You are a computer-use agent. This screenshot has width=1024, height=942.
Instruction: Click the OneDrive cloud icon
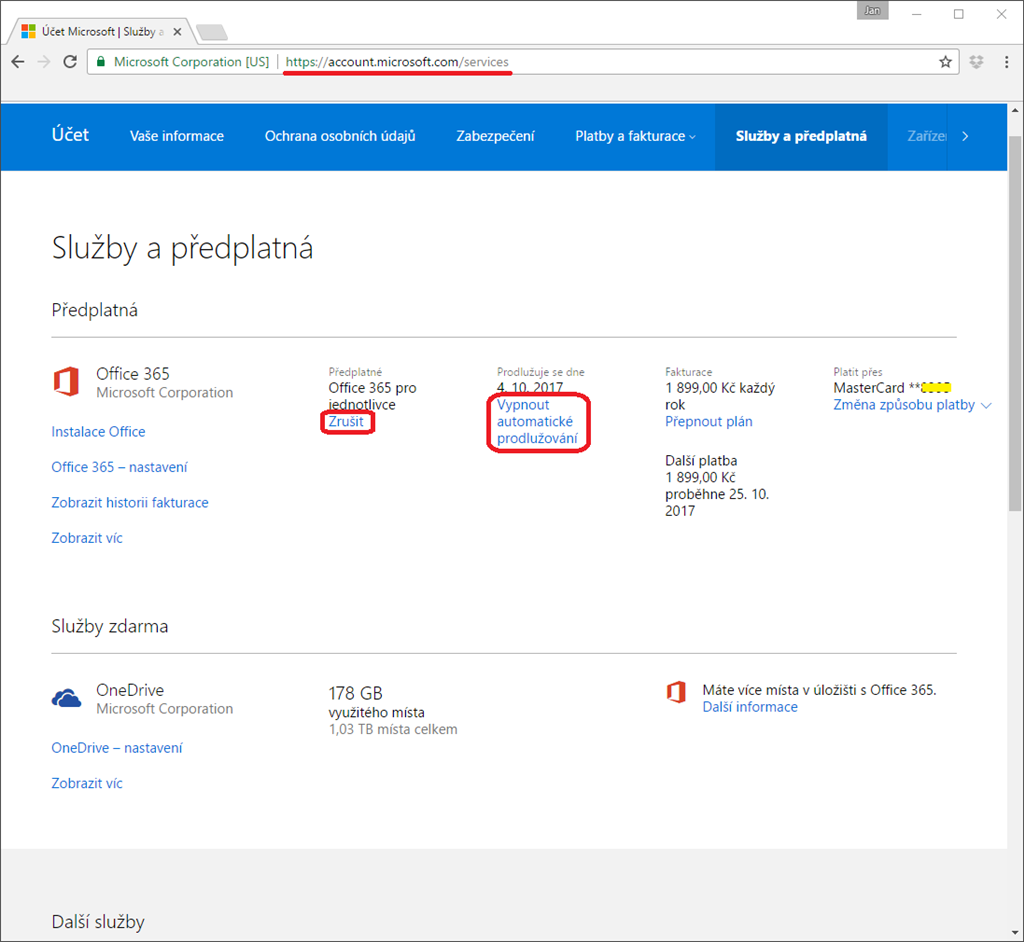point(66,698)
